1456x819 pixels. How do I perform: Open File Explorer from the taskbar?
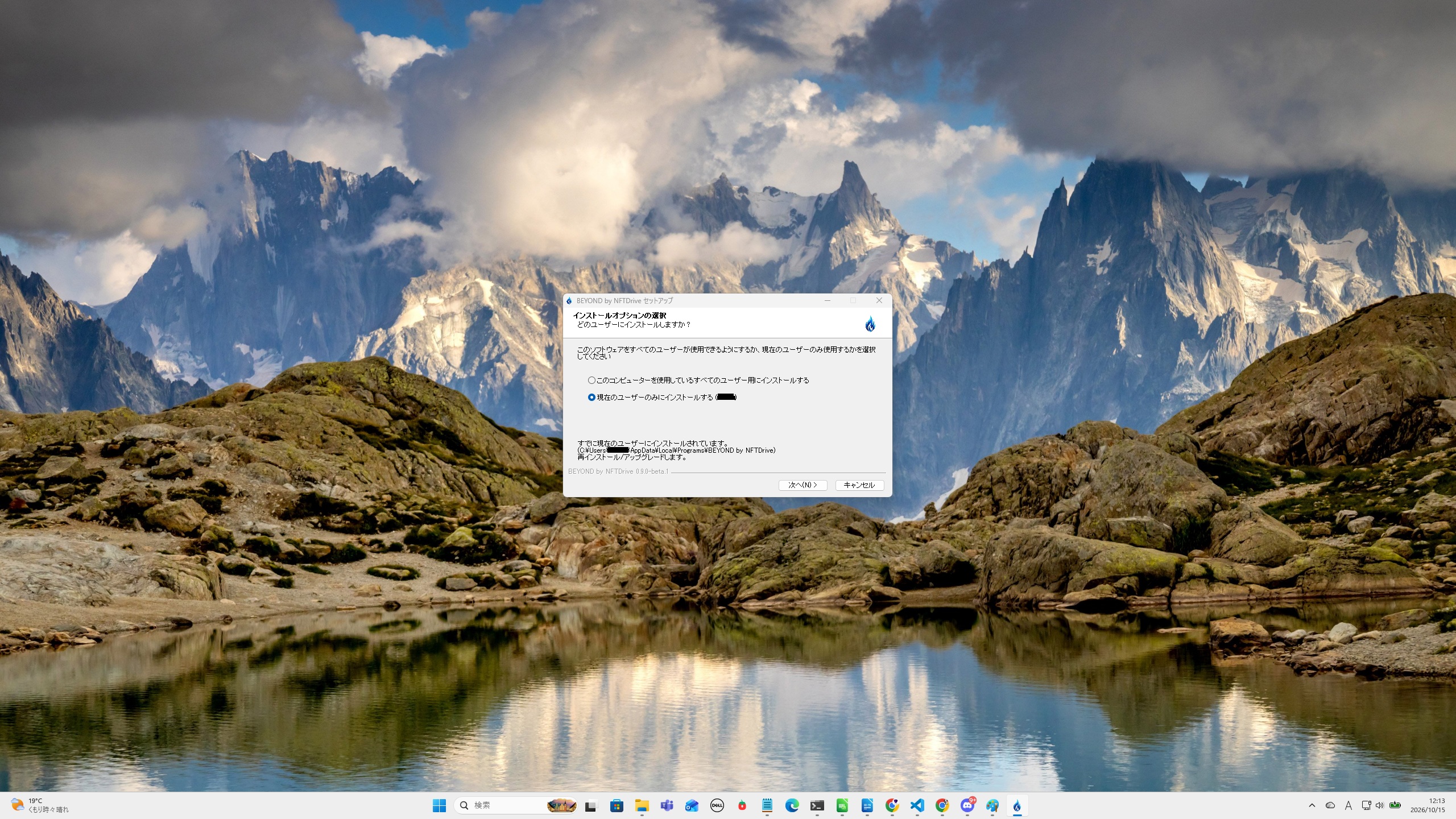click(x=642, y=805)
